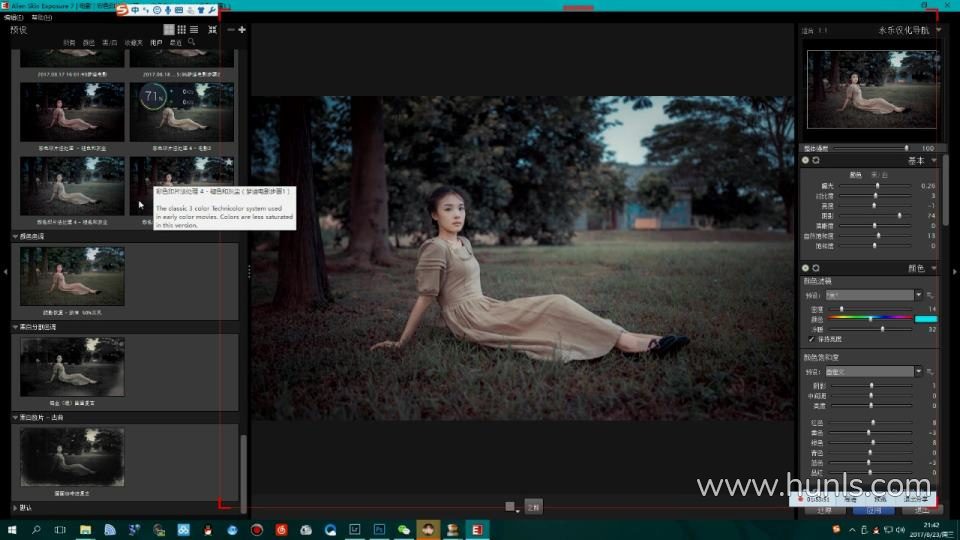Click the blue 应用 apply button
Viewport: 960px width, 540px height.
(x=874, y=510)
